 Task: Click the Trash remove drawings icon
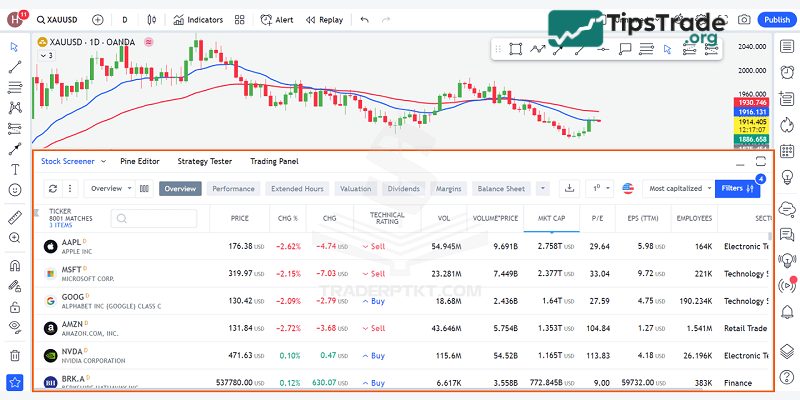pyautogui.click(x=15, y=354)
